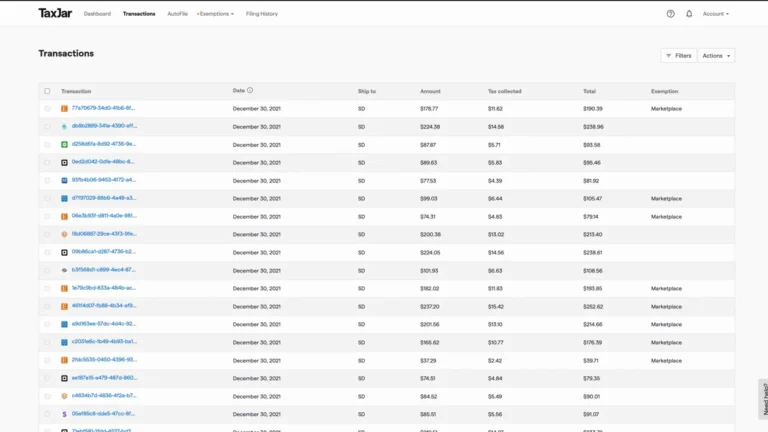Open the help question-mark icon in header
This screenshot has height=432, width=768.
point(671,14)
